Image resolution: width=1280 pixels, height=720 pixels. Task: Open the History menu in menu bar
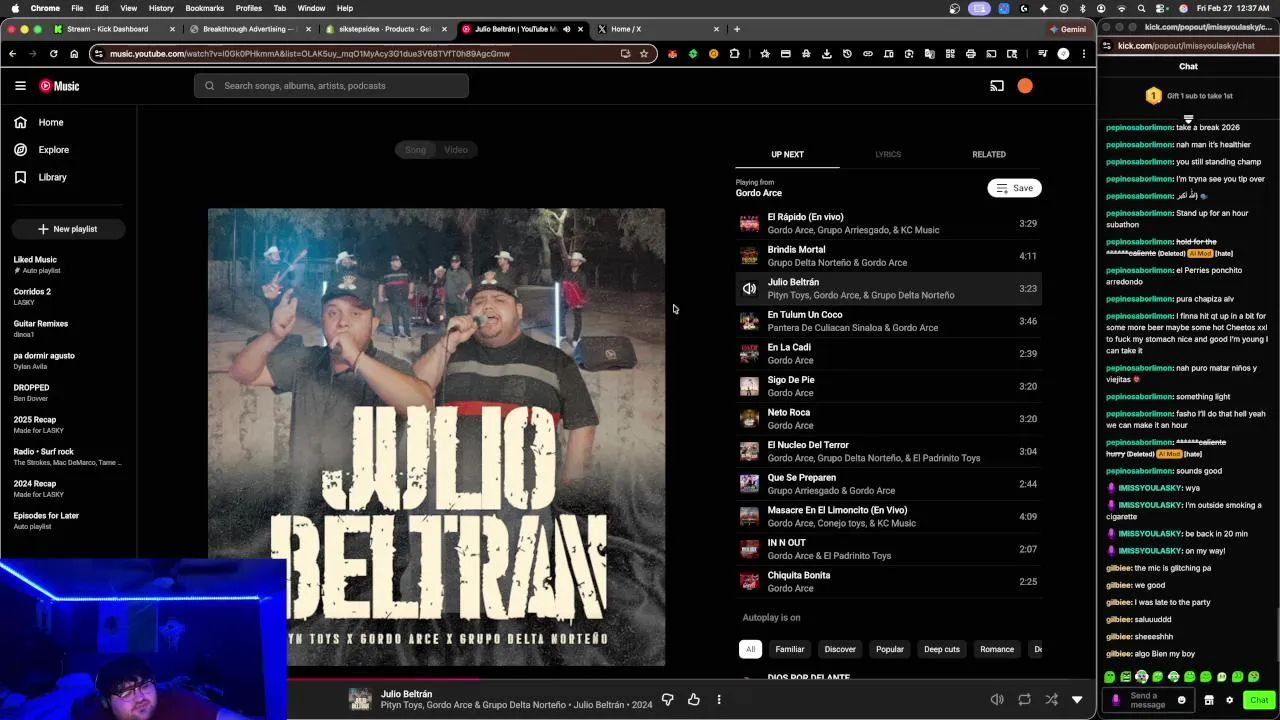coord(161,8)
